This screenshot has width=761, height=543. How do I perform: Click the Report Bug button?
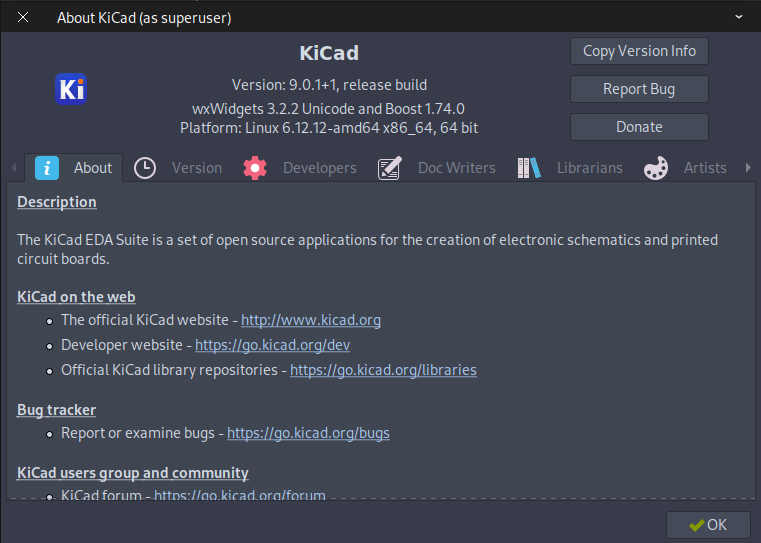click(639, 89)
